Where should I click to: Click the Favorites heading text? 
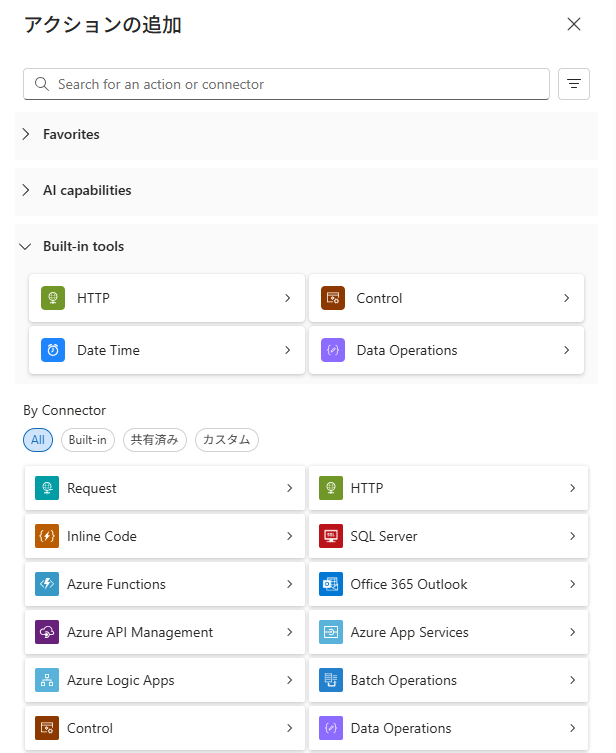(71, 134)
